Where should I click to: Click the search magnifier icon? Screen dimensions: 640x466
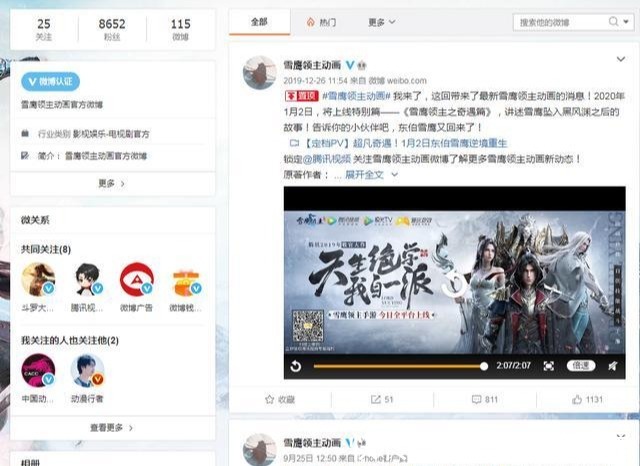tap(613, 22)
